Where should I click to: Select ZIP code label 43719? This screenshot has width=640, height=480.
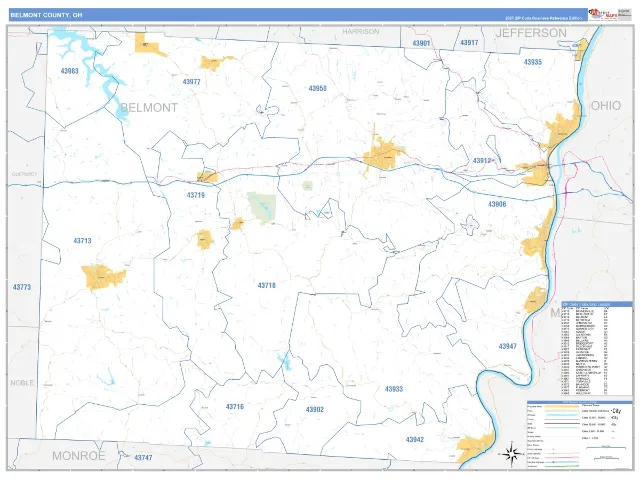[x=196, y=195]
